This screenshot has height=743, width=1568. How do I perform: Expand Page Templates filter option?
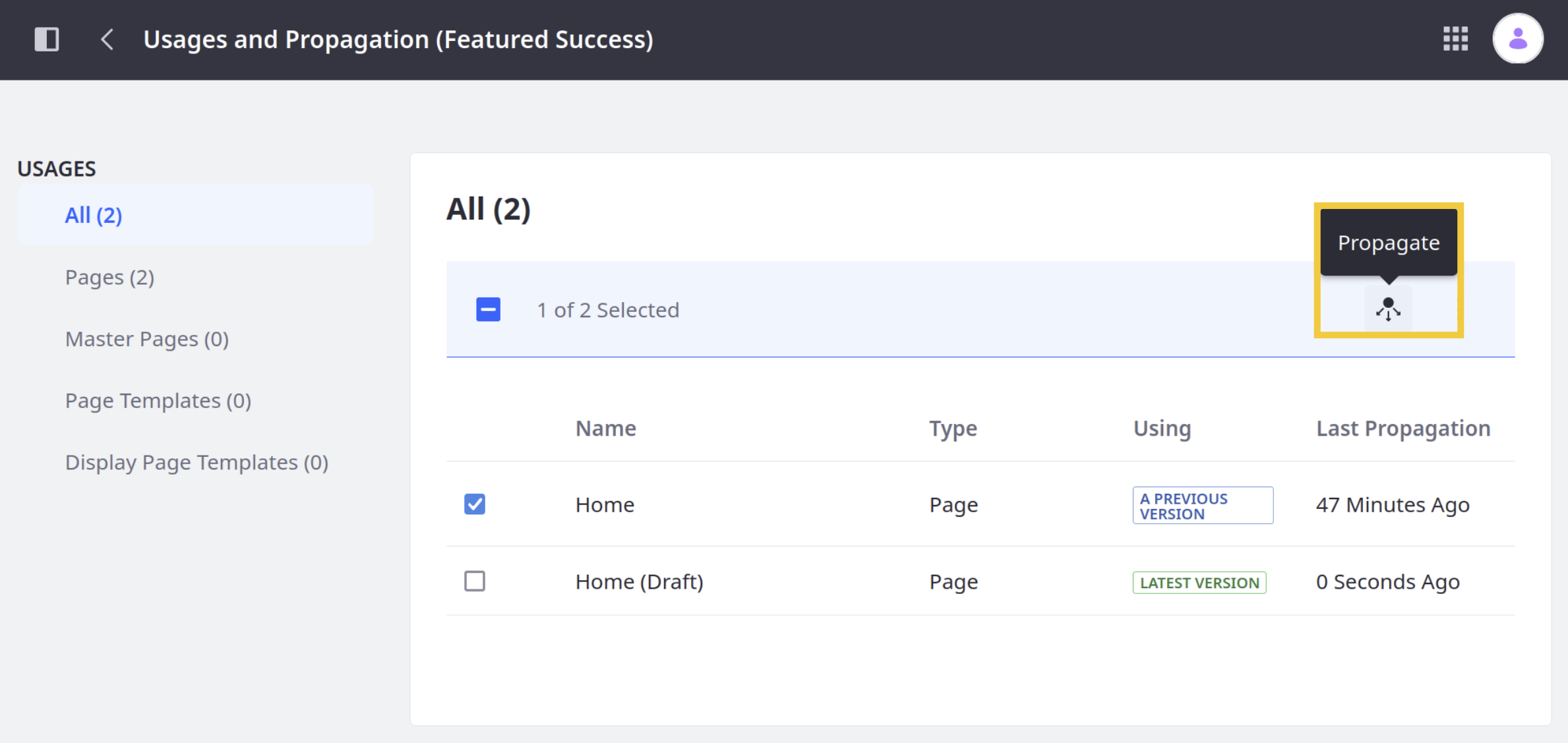158,400
